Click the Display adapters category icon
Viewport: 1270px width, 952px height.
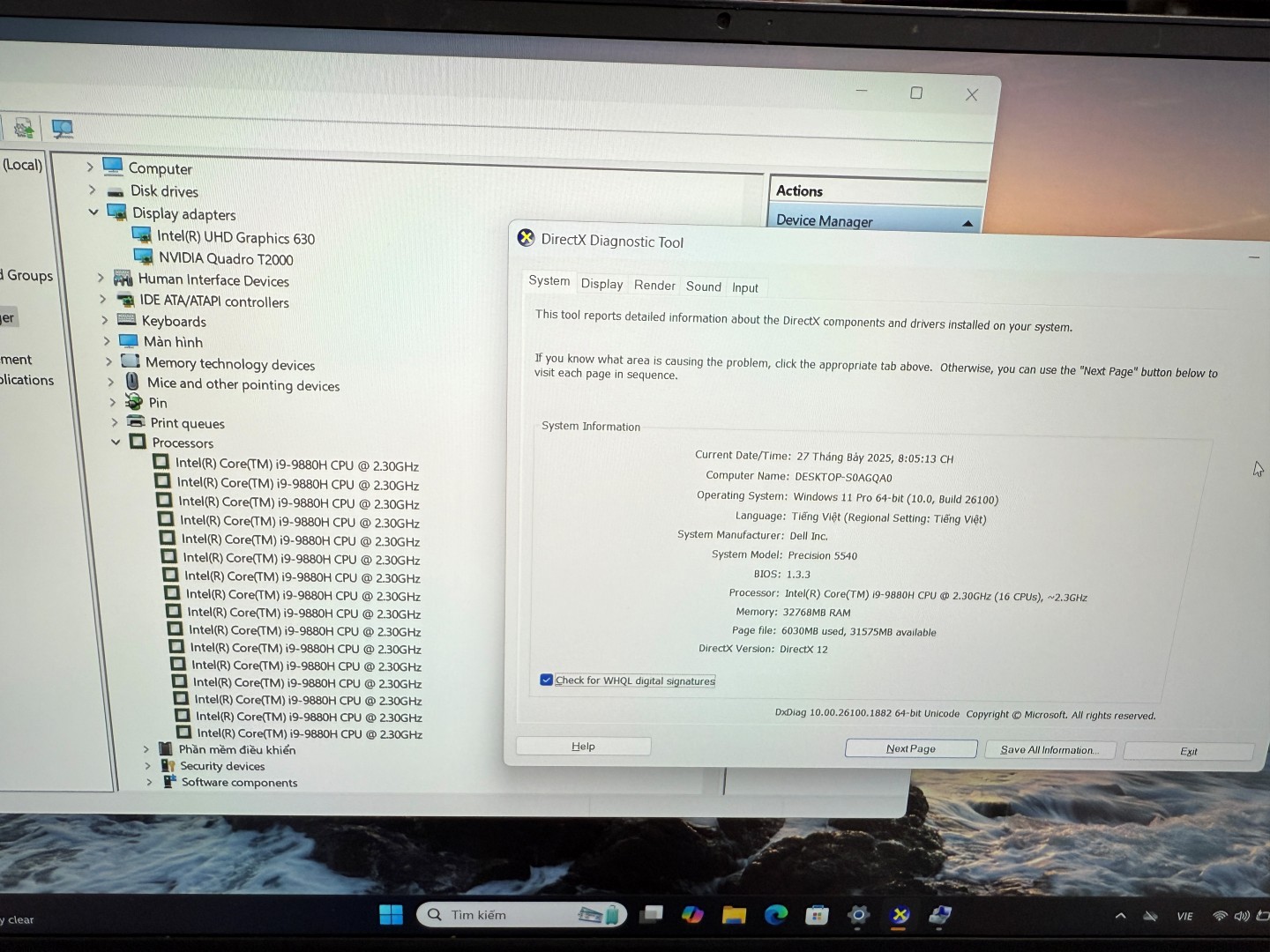117,212
